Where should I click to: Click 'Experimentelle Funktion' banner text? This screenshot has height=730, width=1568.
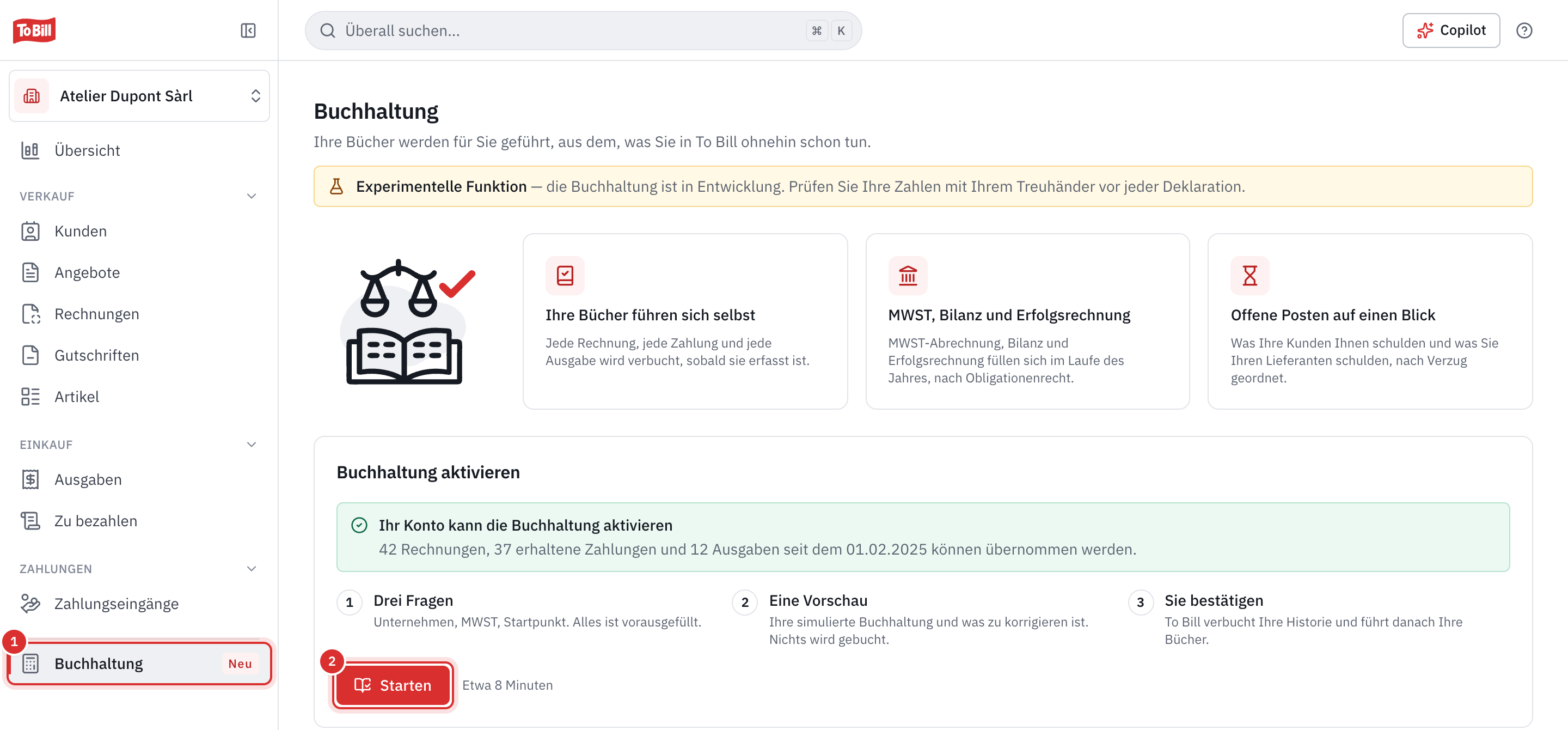(440, 186)
